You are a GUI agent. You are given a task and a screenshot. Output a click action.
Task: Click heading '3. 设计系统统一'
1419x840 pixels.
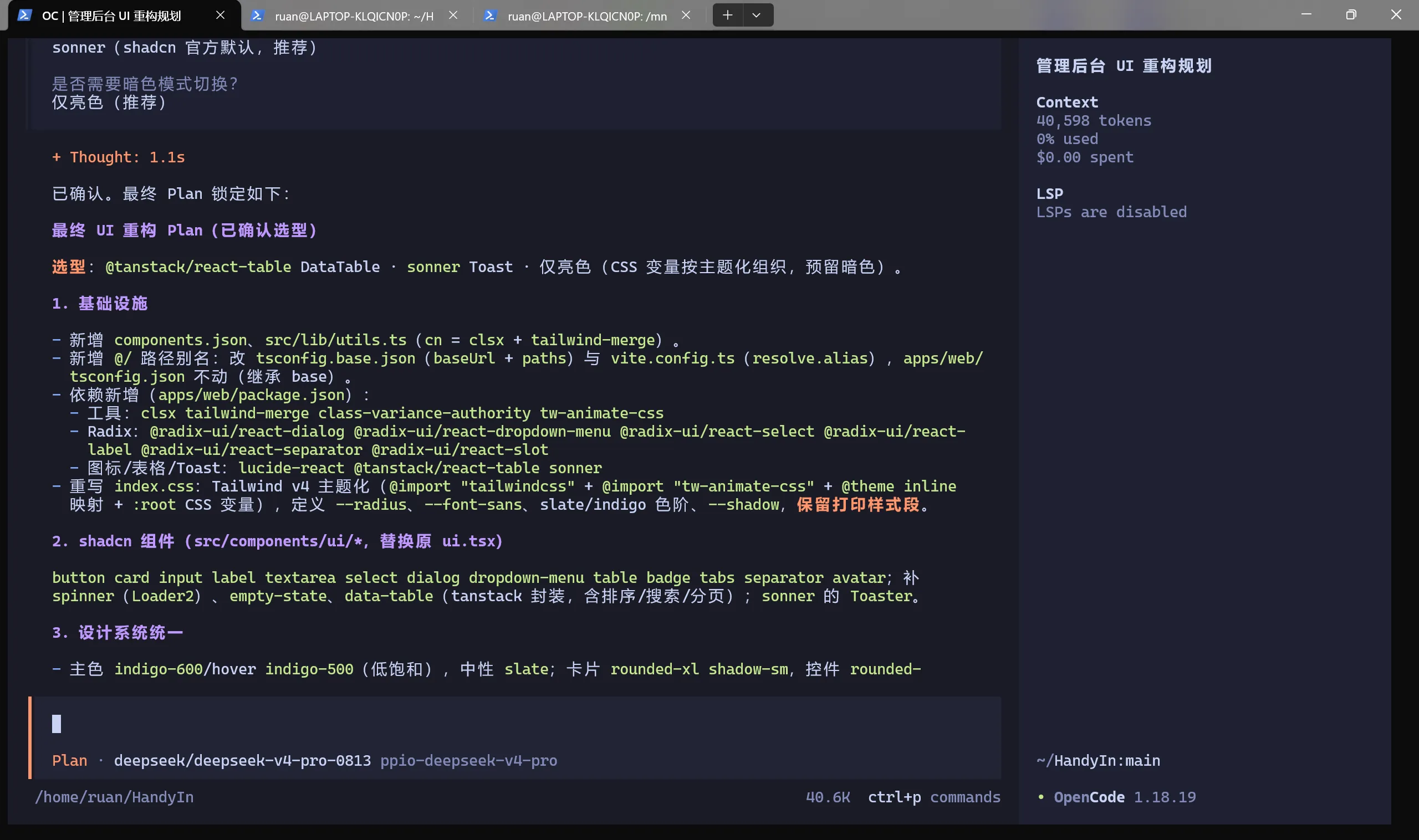117,632
